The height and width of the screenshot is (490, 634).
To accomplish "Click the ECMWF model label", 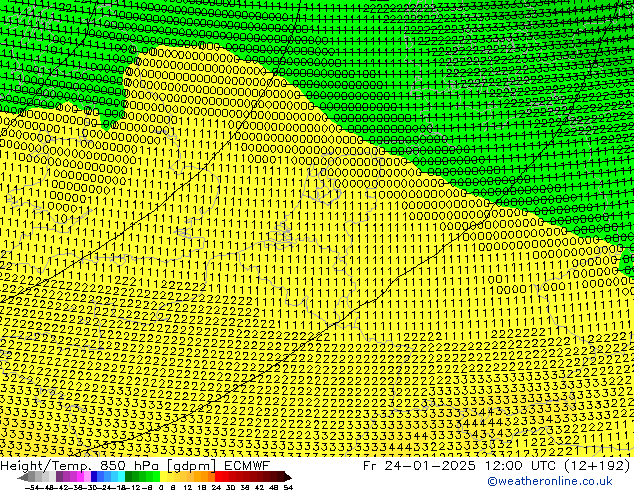I will 247,465.
